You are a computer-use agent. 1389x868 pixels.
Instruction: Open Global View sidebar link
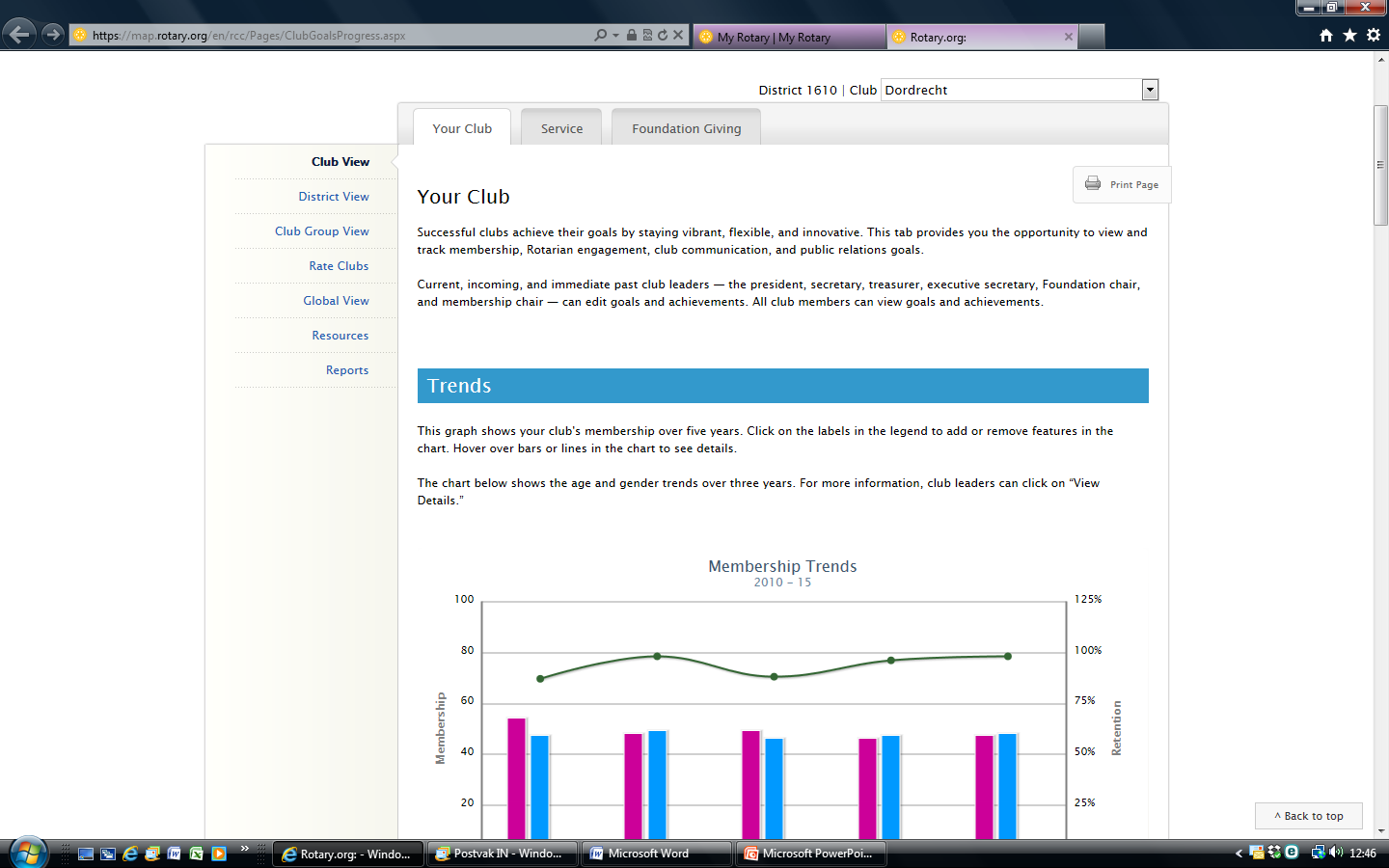pos(336,301)
